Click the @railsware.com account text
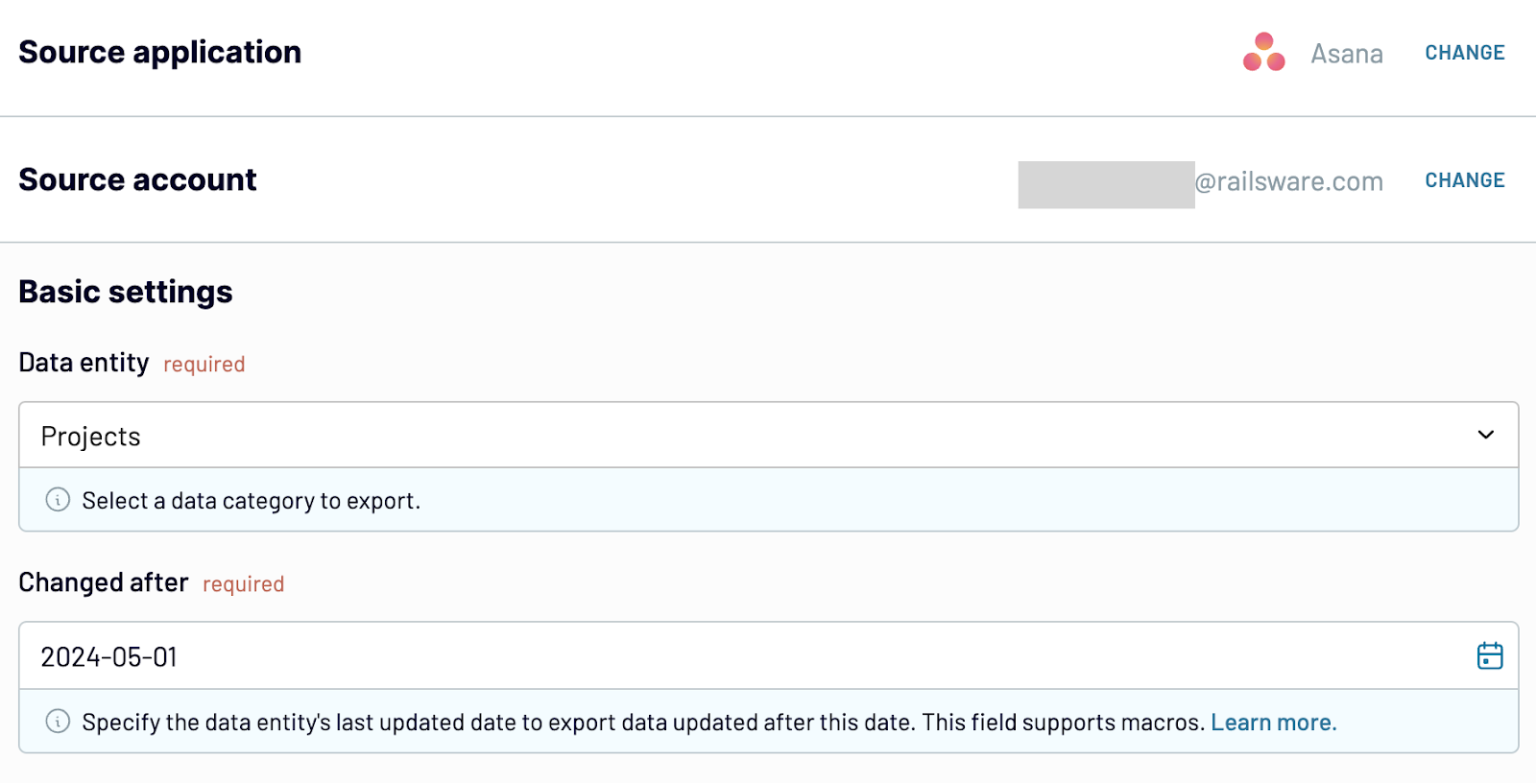The height and width of the screenshot is (783, 1536). [1292, 182]
